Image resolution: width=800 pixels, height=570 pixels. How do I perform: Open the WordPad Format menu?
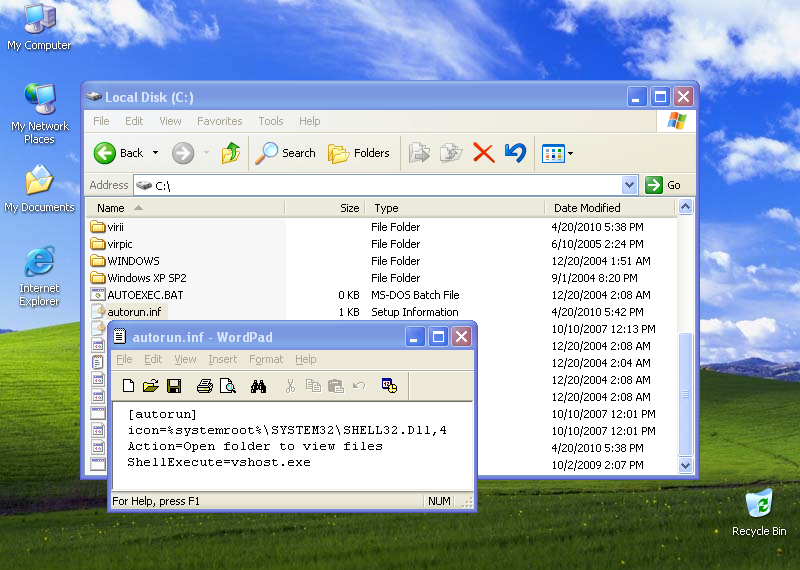coord(266,359)
